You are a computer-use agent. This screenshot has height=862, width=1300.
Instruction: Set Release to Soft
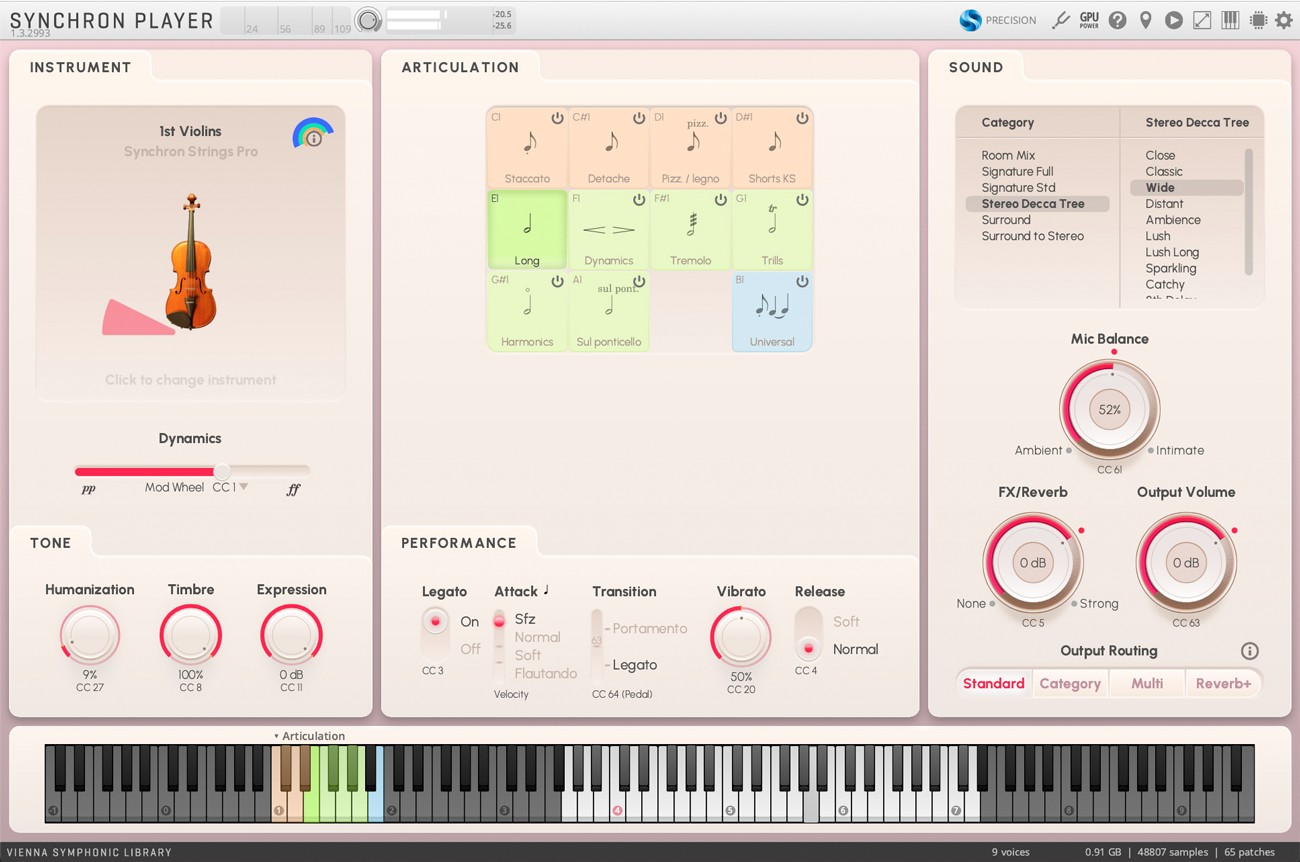[x=846, y=621]
